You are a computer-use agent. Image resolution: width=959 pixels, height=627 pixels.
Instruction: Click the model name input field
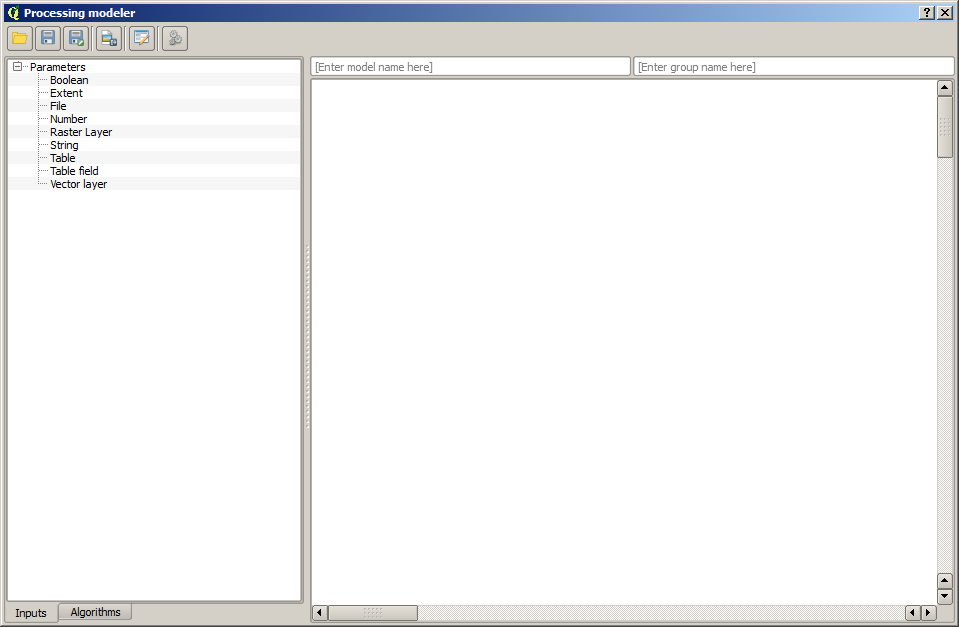(470, 67)
